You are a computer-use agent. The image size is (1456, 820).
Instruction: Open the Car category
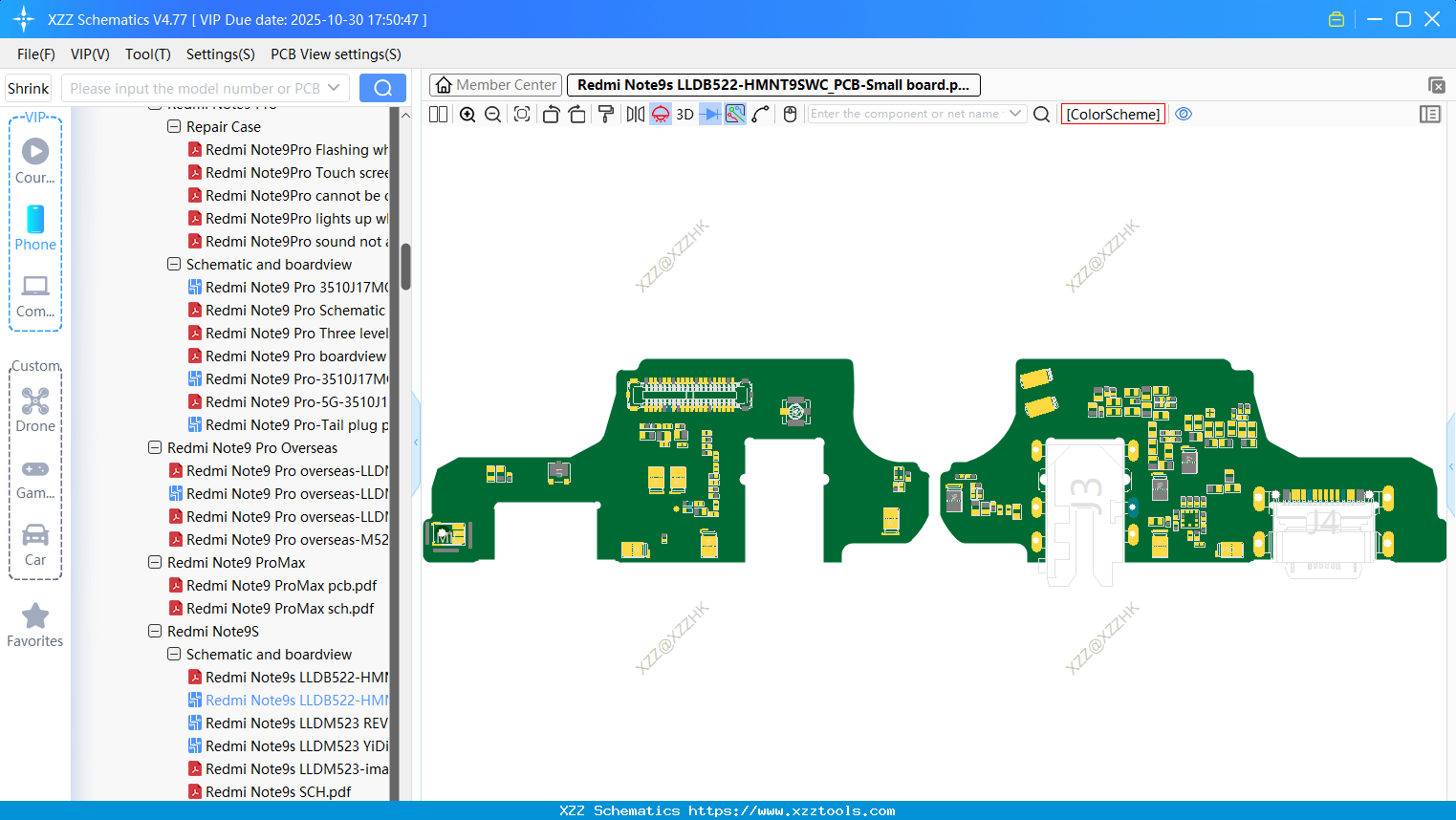(x=35, y=545)
